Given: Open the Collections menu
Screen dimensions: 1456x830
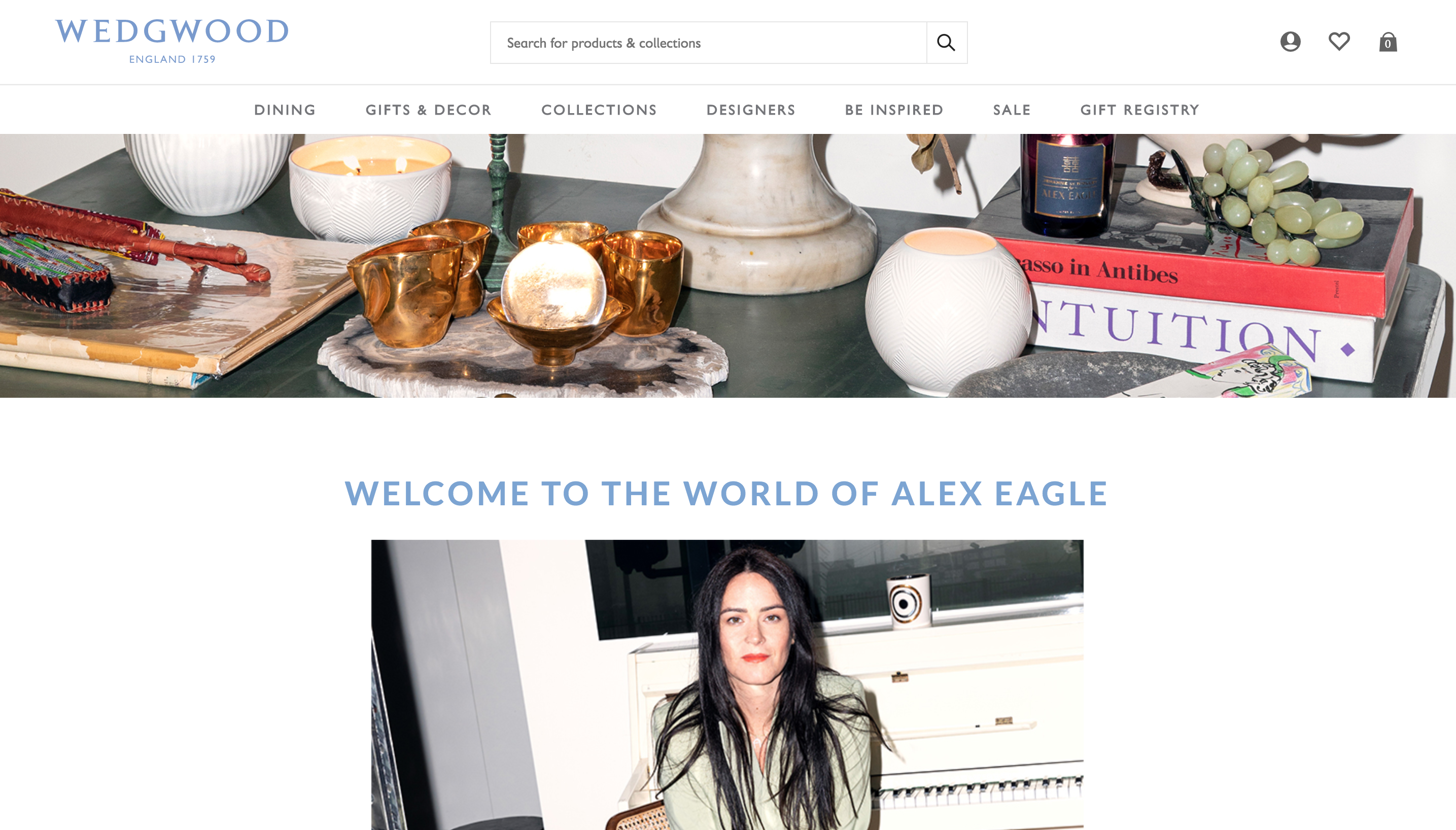Looking at the screenshot, I should tap(599, 110).
